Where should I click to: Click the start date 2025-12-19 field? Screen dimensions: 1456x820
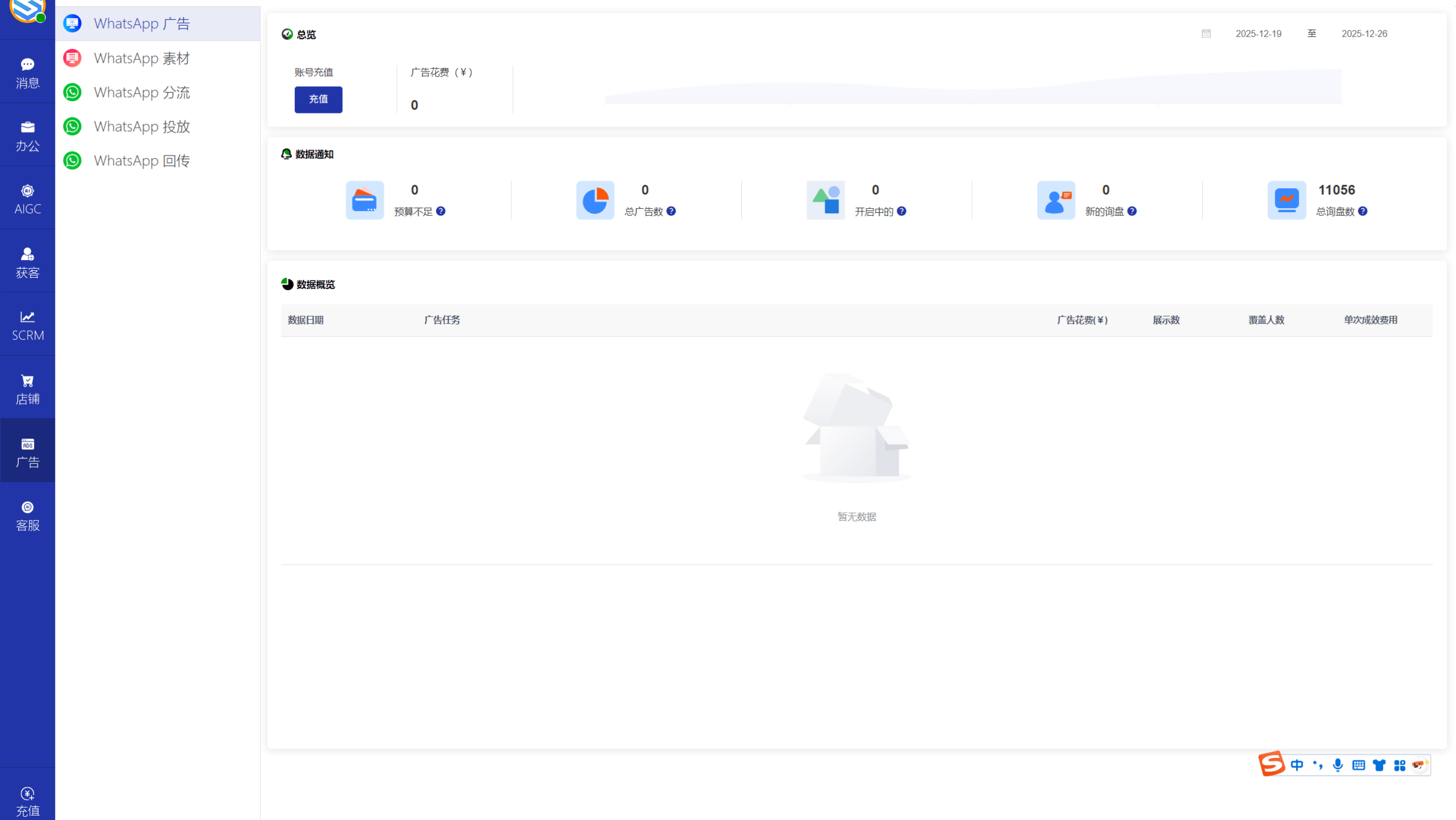pos(1258,34)
